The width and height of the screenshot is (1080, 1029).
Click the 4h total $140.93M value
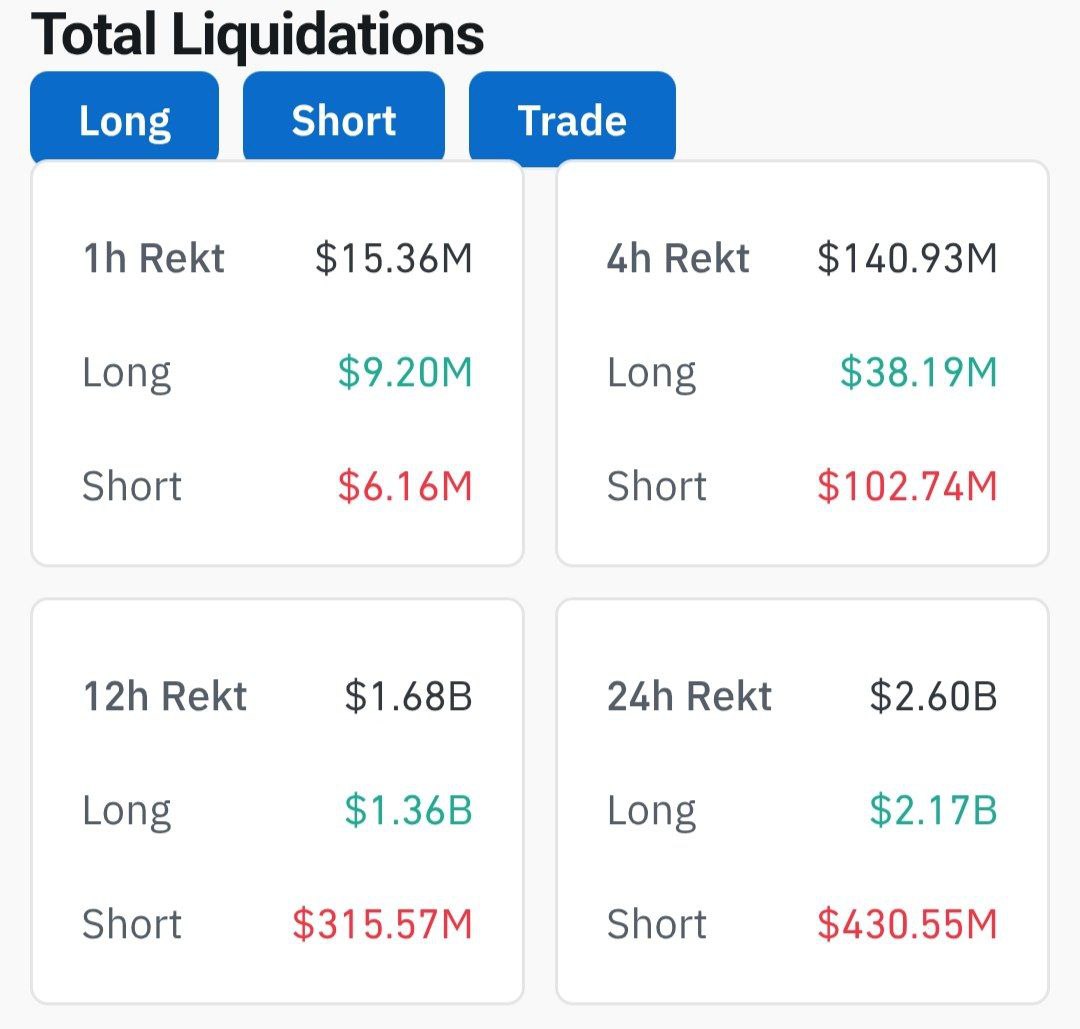click(x=907, y=258)
